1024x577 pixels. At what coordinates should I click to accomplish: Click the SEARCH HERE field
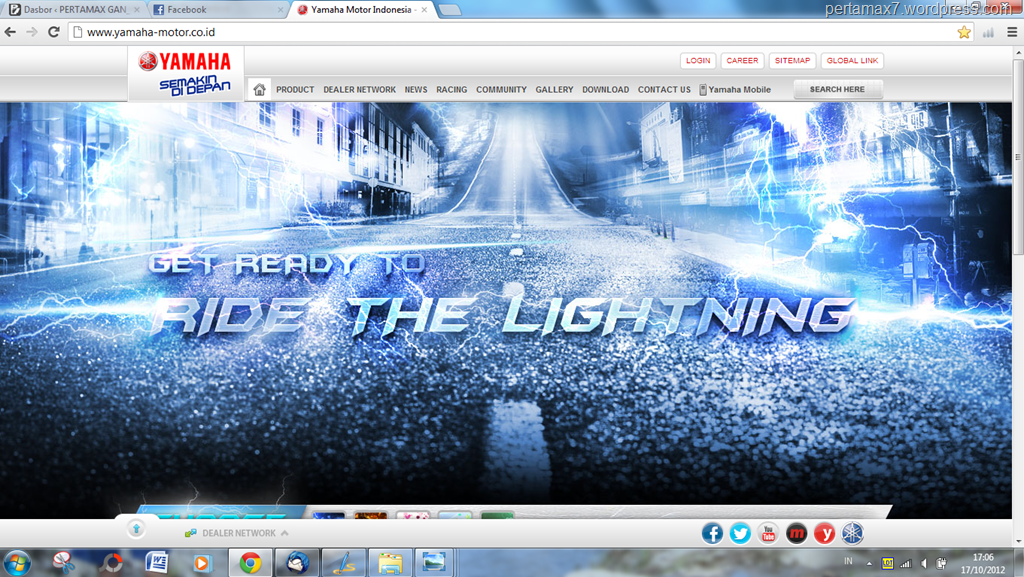pyautogui.click(x=837, y=89)
